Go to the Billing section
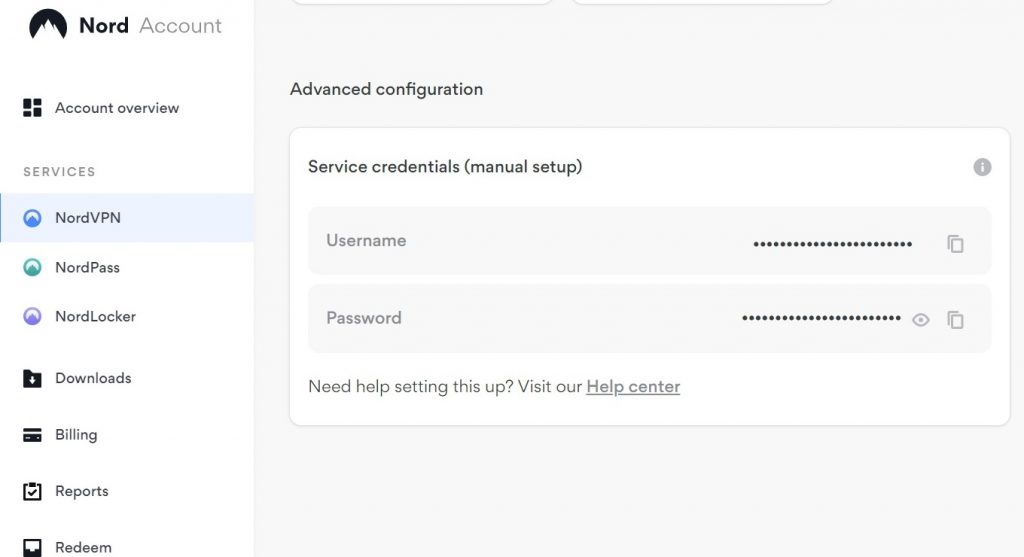Viewport: 1024px width, 557px height. 76,435
